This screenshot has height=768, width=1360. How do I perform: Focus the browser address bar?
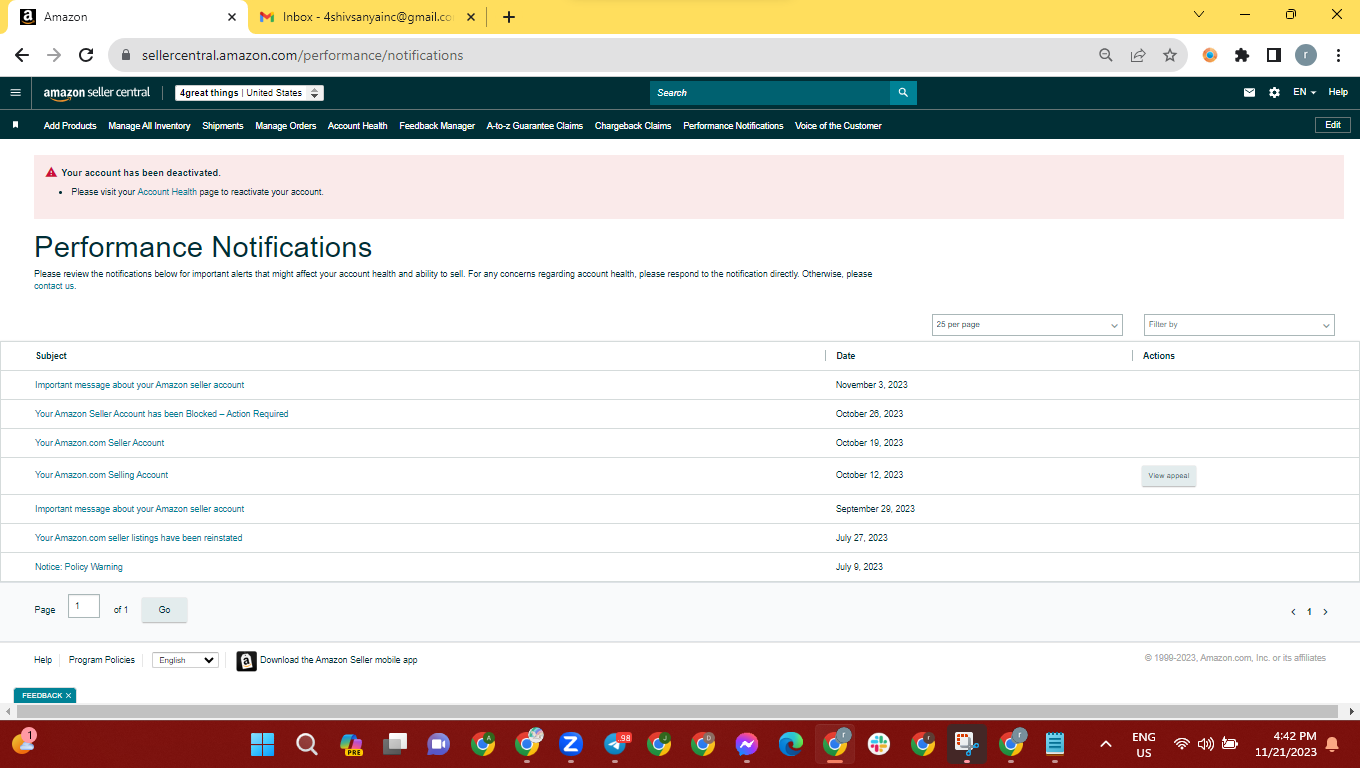pyautogui.click(x=600, y=56)
